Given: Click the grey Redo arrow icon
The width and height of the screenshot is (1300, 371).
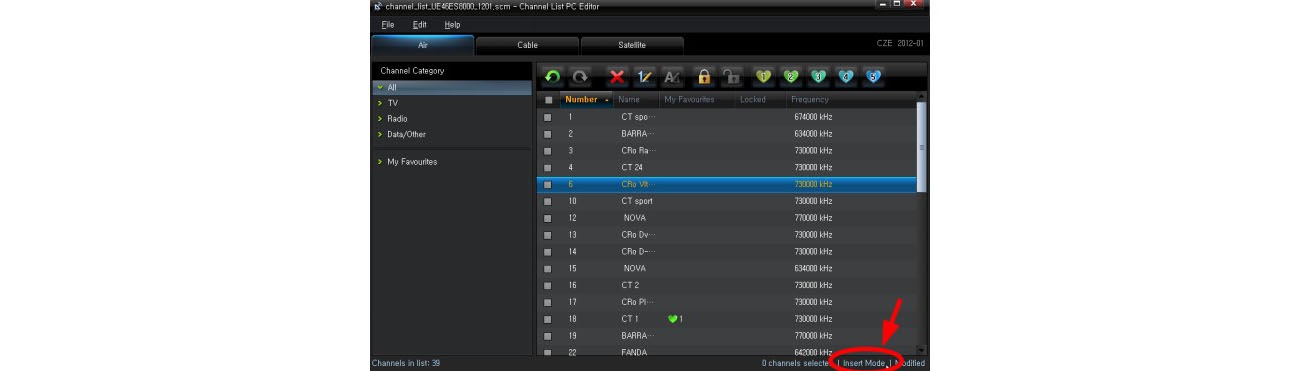Looking at the screenshot, I should tap(580, 77).
